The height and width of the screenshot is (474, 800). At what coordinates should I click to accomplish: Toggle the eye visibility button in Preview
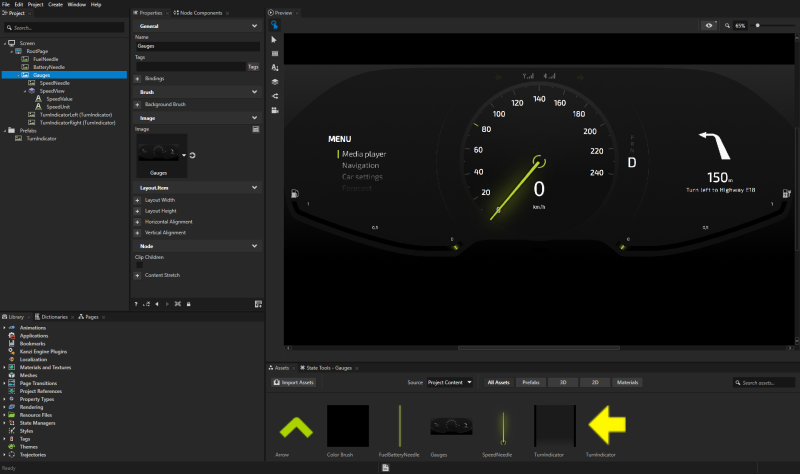[710, 25]
